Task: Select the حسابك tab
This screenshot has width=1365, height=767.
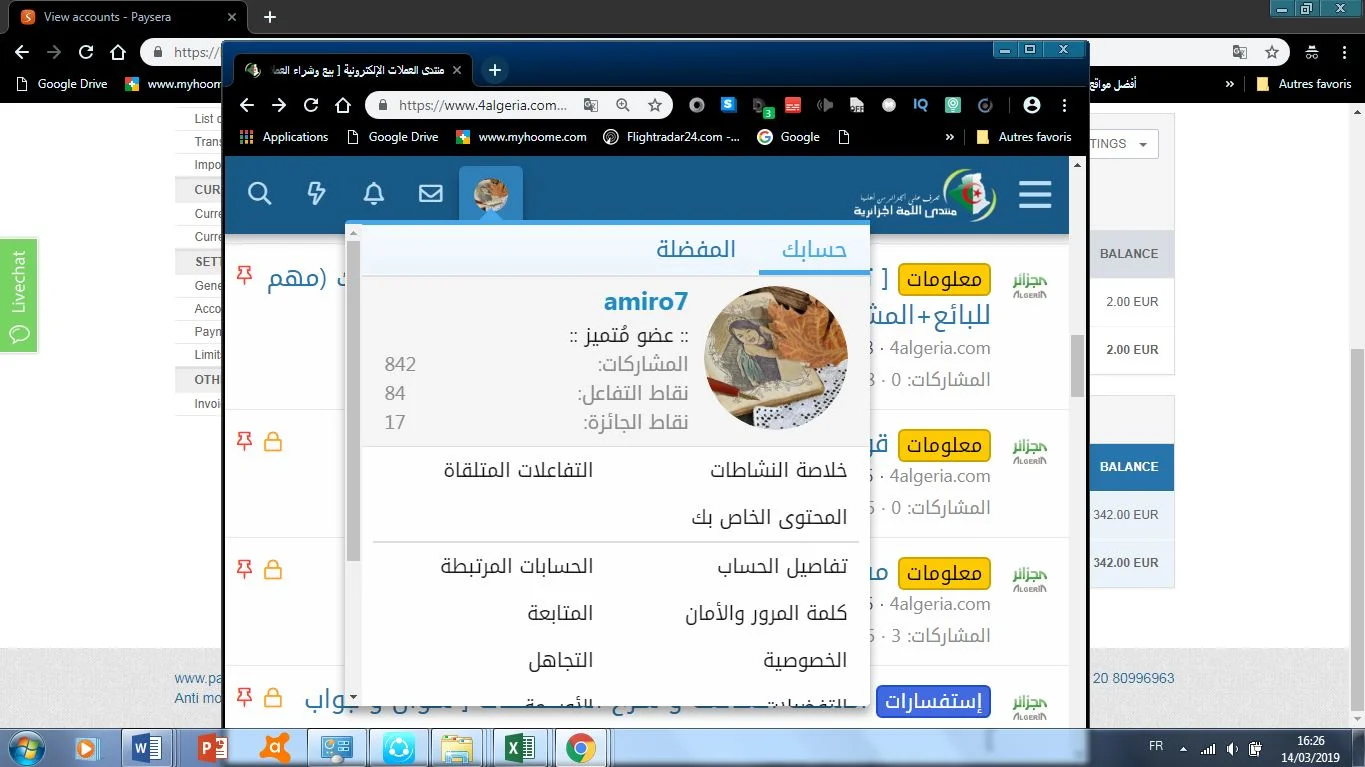Action: (x=814, y=249)
